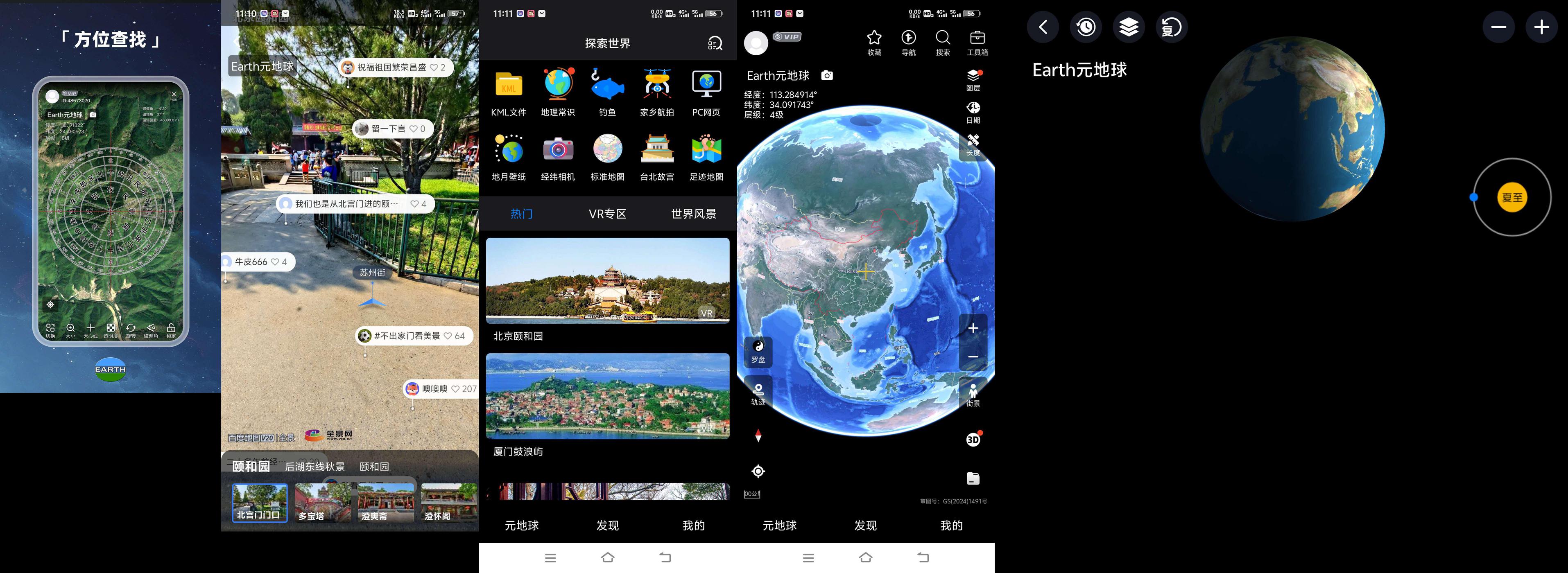Viewport: 1568px width, 573px height.
Task: Switch to the 世界风景 tab
Action: tap(693, 214)
